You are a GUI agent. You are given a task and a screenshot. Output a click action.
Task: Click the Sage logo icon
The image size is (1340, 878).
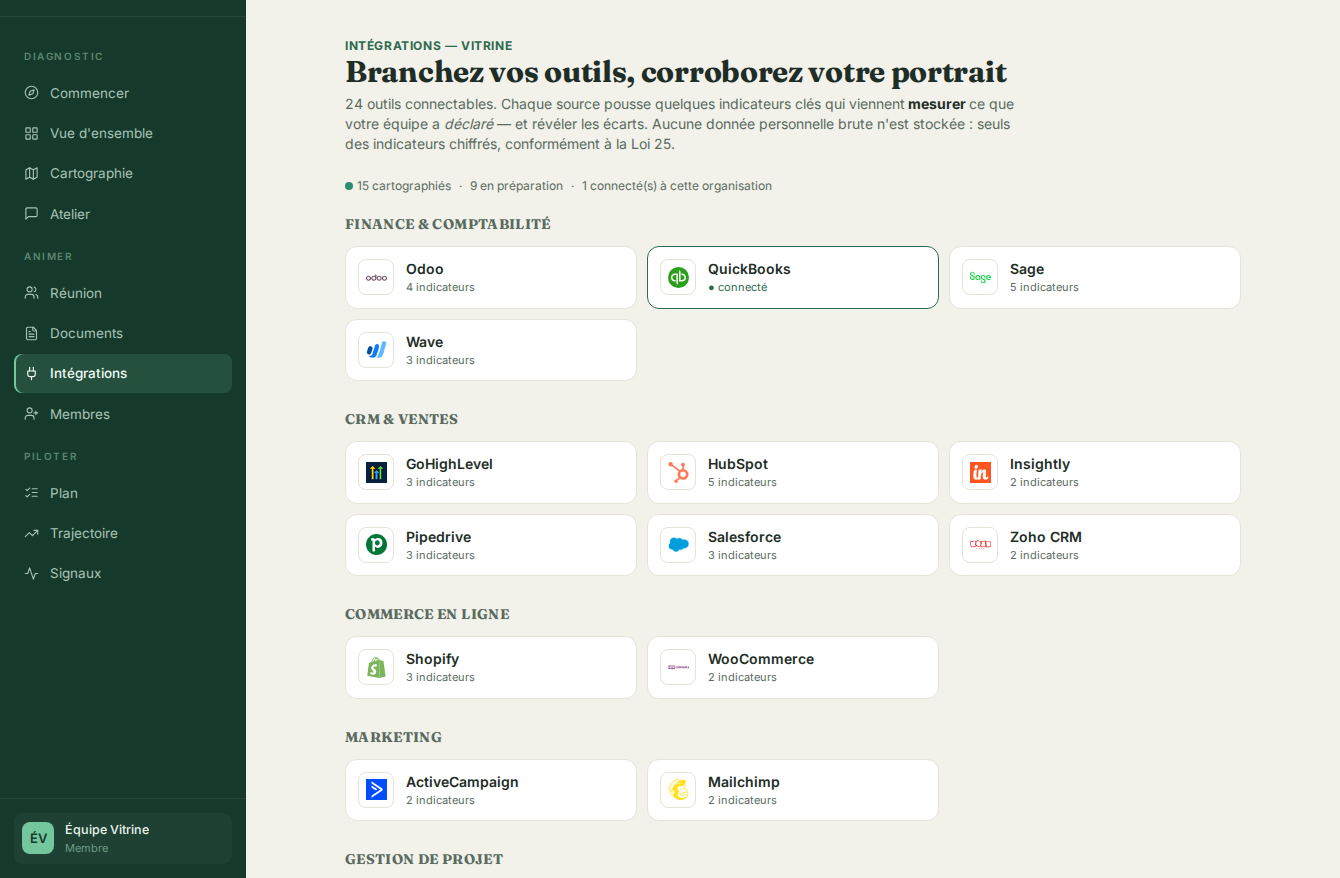[980, 277]
